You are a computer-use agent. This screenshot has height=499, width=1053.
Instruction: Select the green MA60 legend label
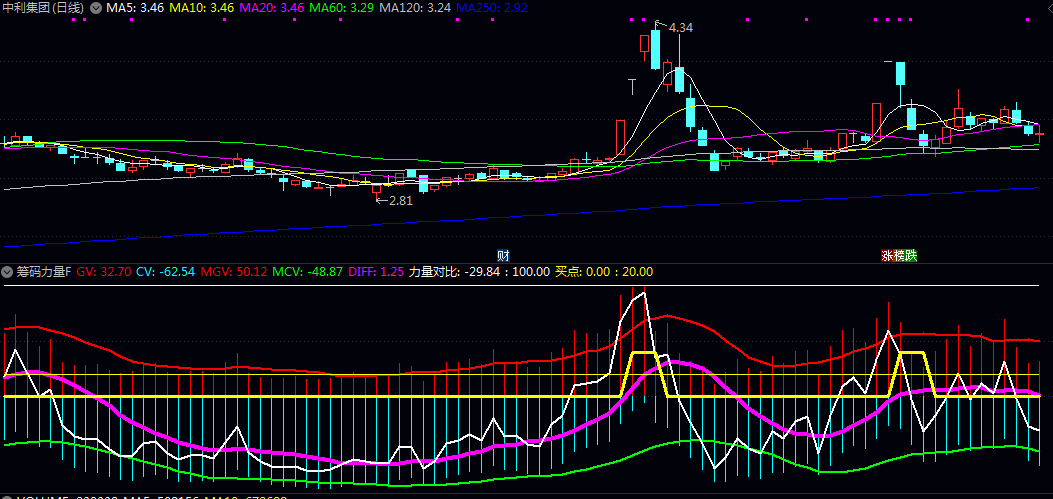pyautogui.click(x=341, y=7)
